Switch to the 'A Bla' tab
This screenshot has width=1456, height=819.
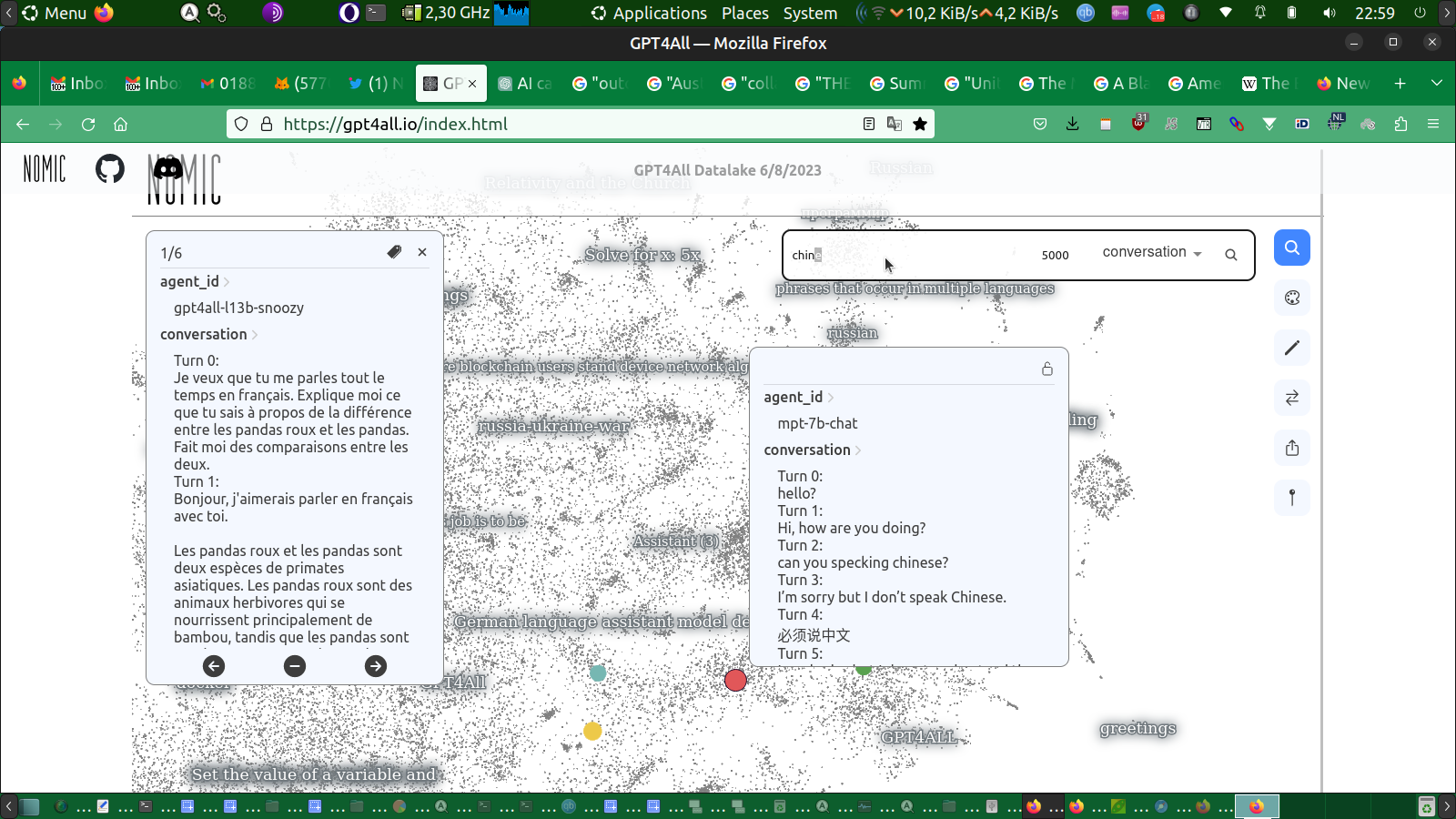1122,83
